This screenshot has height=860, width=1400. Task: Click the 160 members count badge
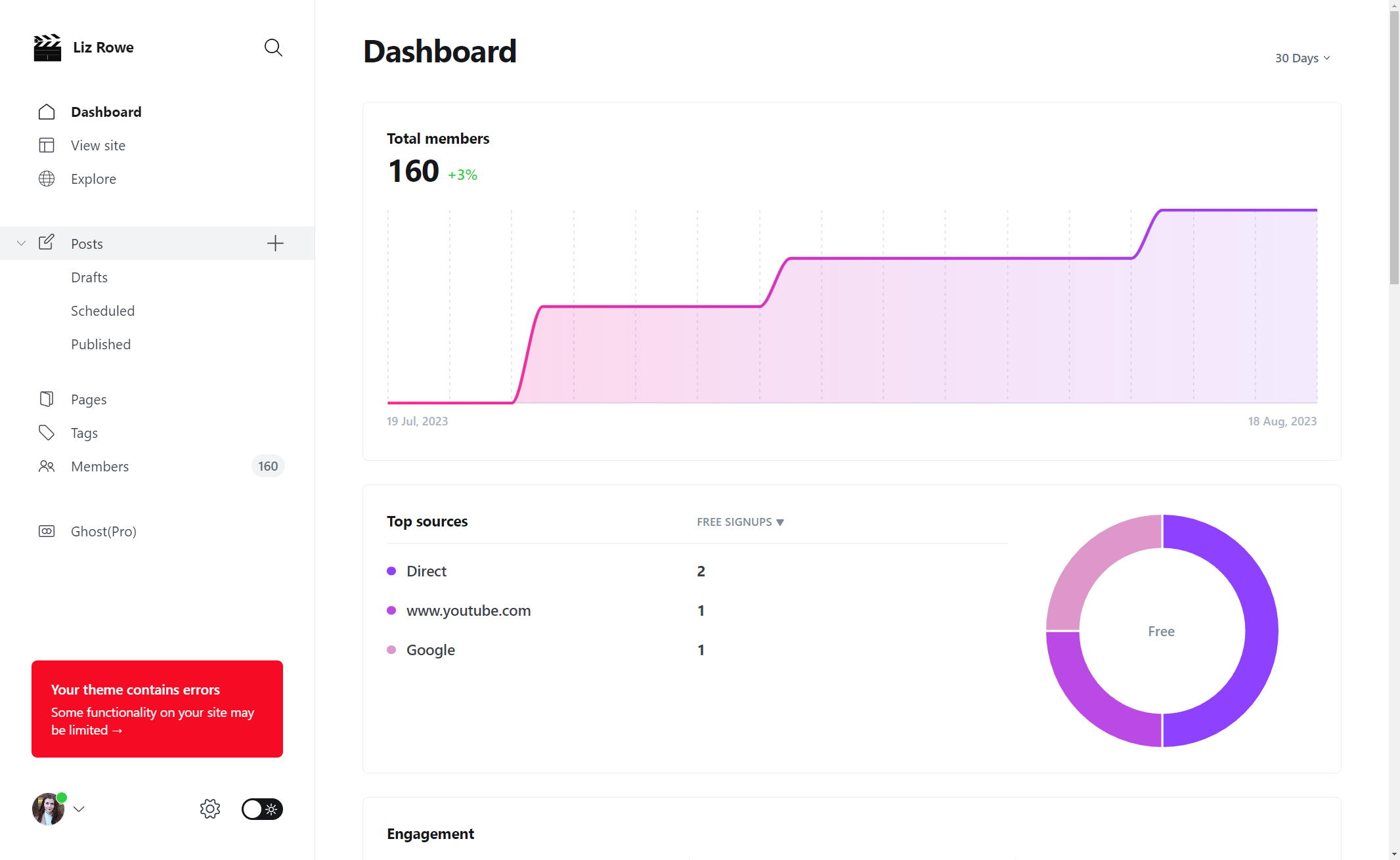[268, 466]
